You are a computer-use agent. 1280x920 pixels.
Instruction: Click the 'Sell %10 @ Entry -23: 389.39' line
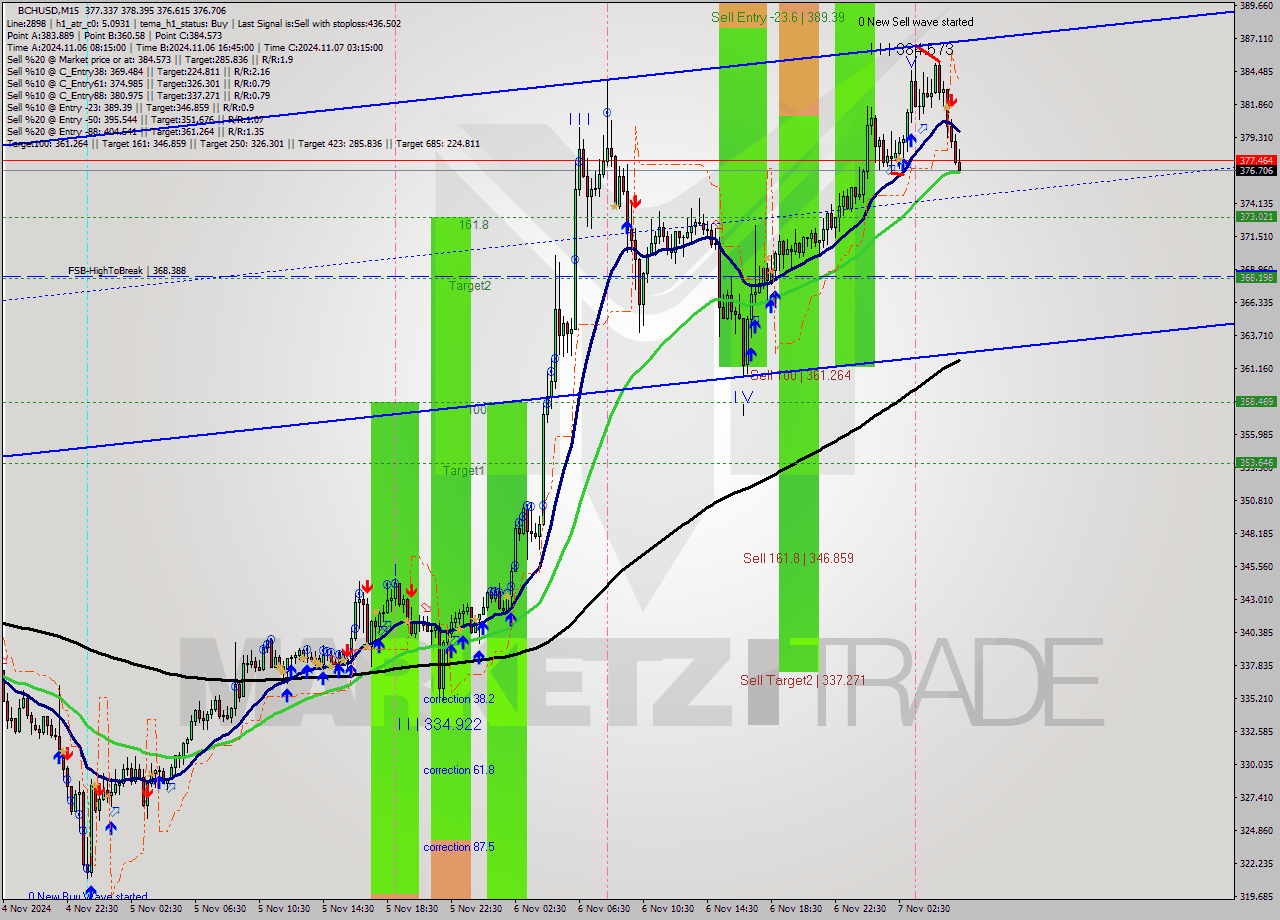point(130,107)
